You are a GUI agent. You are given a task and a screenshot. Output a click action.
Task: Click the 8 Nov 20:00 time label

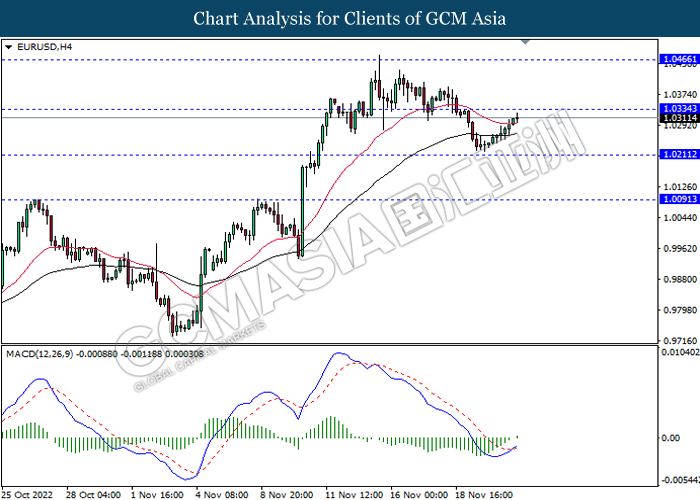coord(287,495)
